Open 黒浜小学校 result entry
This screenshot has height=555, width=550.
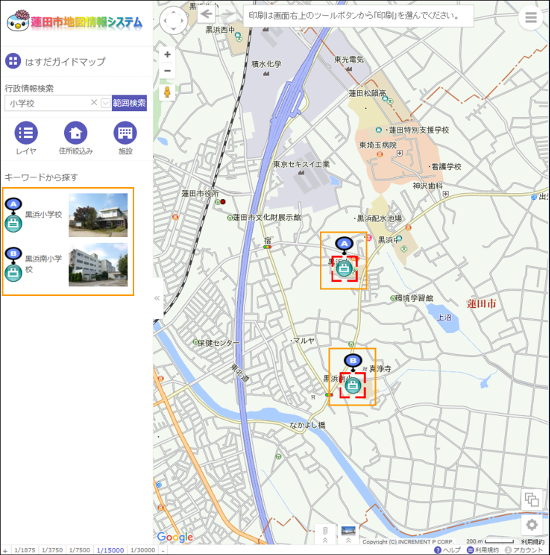click(x=43, y=214)
